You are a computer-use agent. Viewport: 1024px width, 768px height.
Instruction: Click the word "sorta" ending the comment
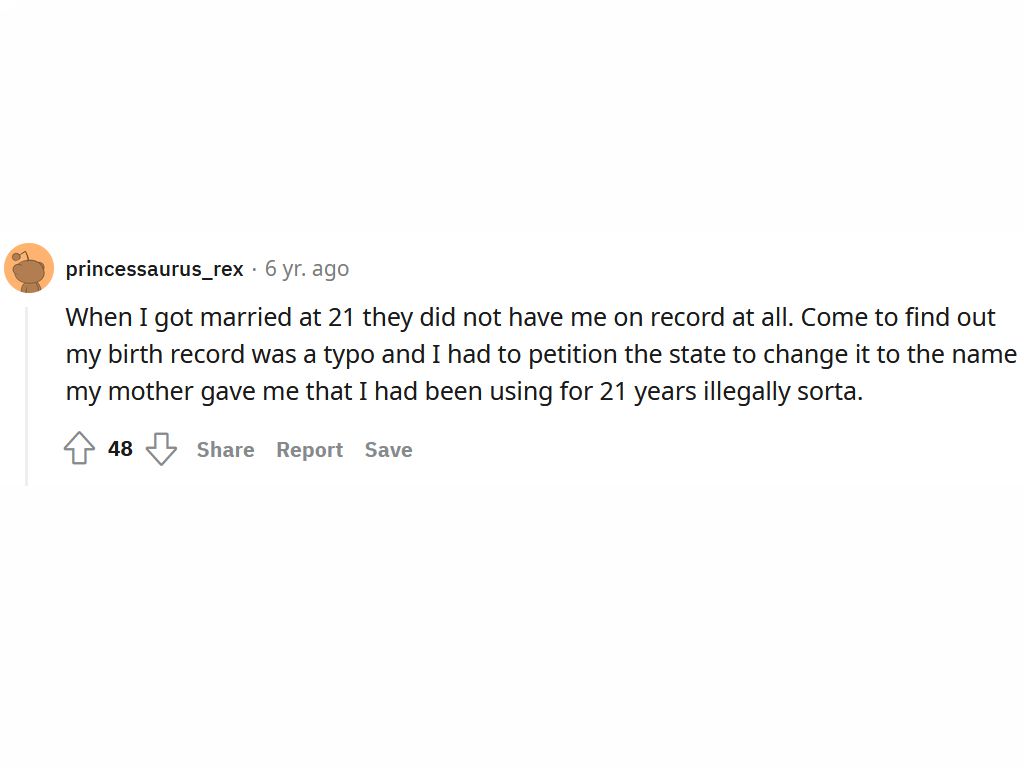pos(829,391)
